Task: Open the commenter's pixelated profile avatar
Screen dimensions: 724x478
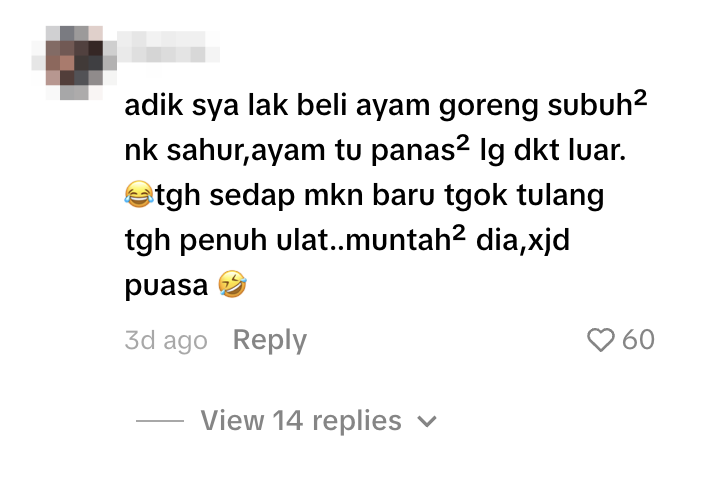Action: (x=74, y=62)
